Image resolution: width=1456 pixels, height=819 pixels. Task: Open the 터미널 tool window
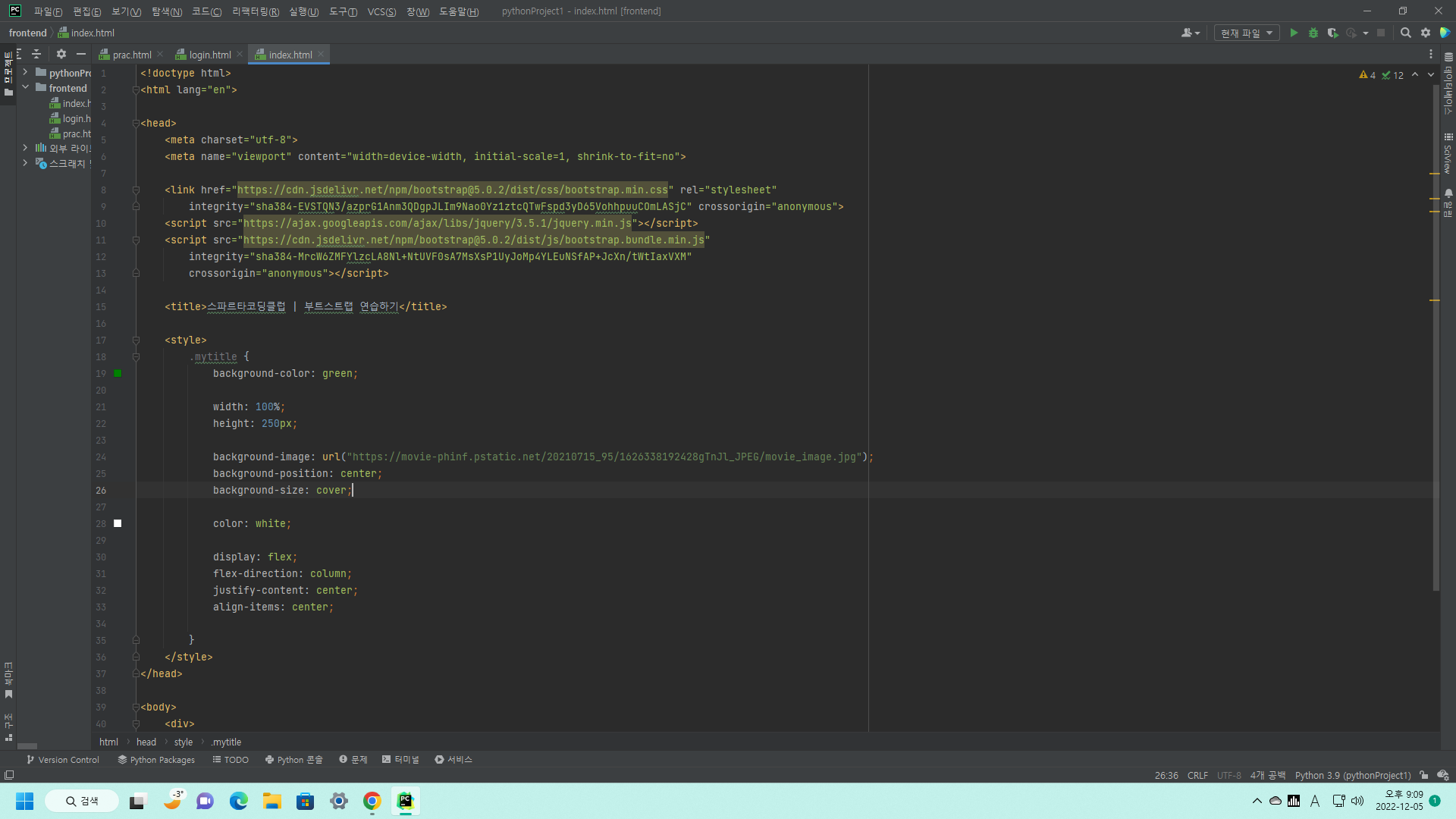click(400, 760)
